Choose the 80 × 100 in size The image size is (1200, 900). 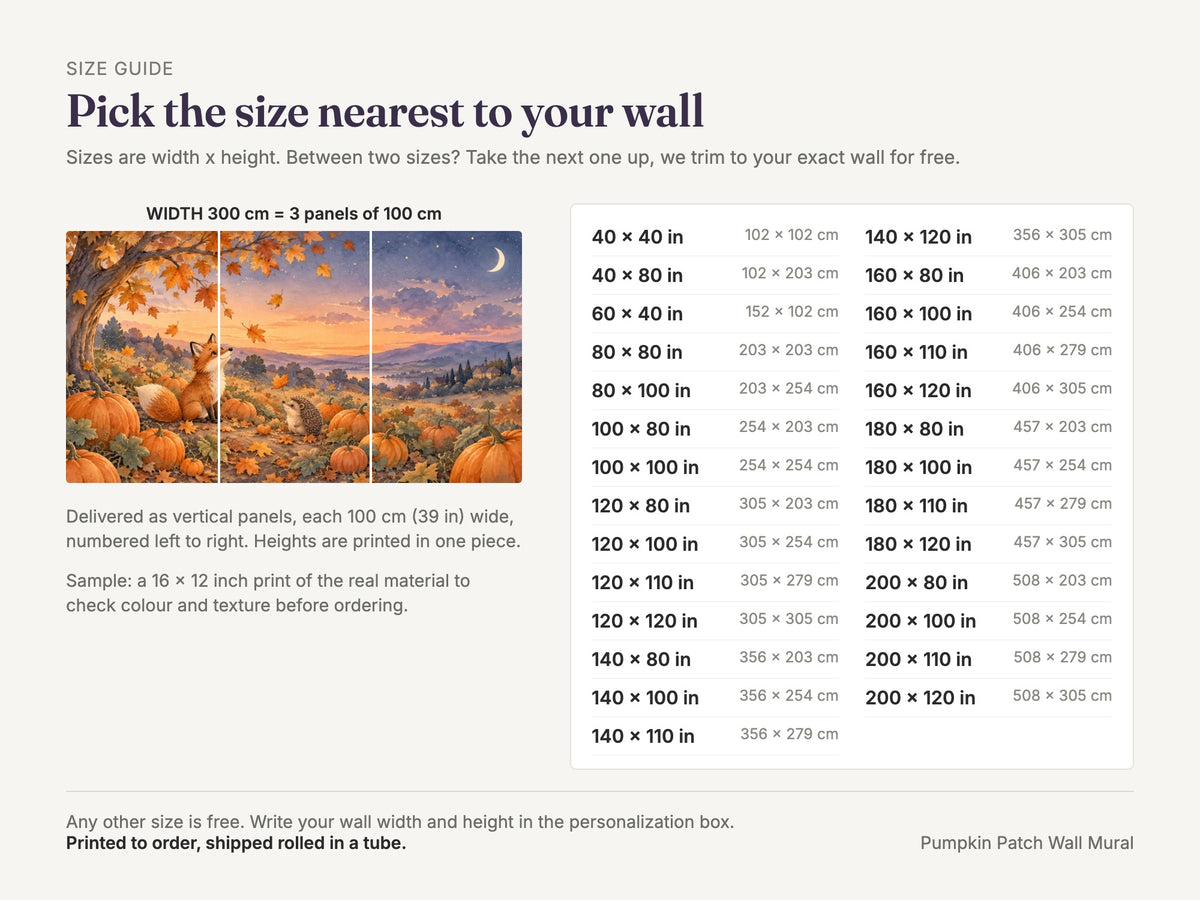(x=715, y=390)
